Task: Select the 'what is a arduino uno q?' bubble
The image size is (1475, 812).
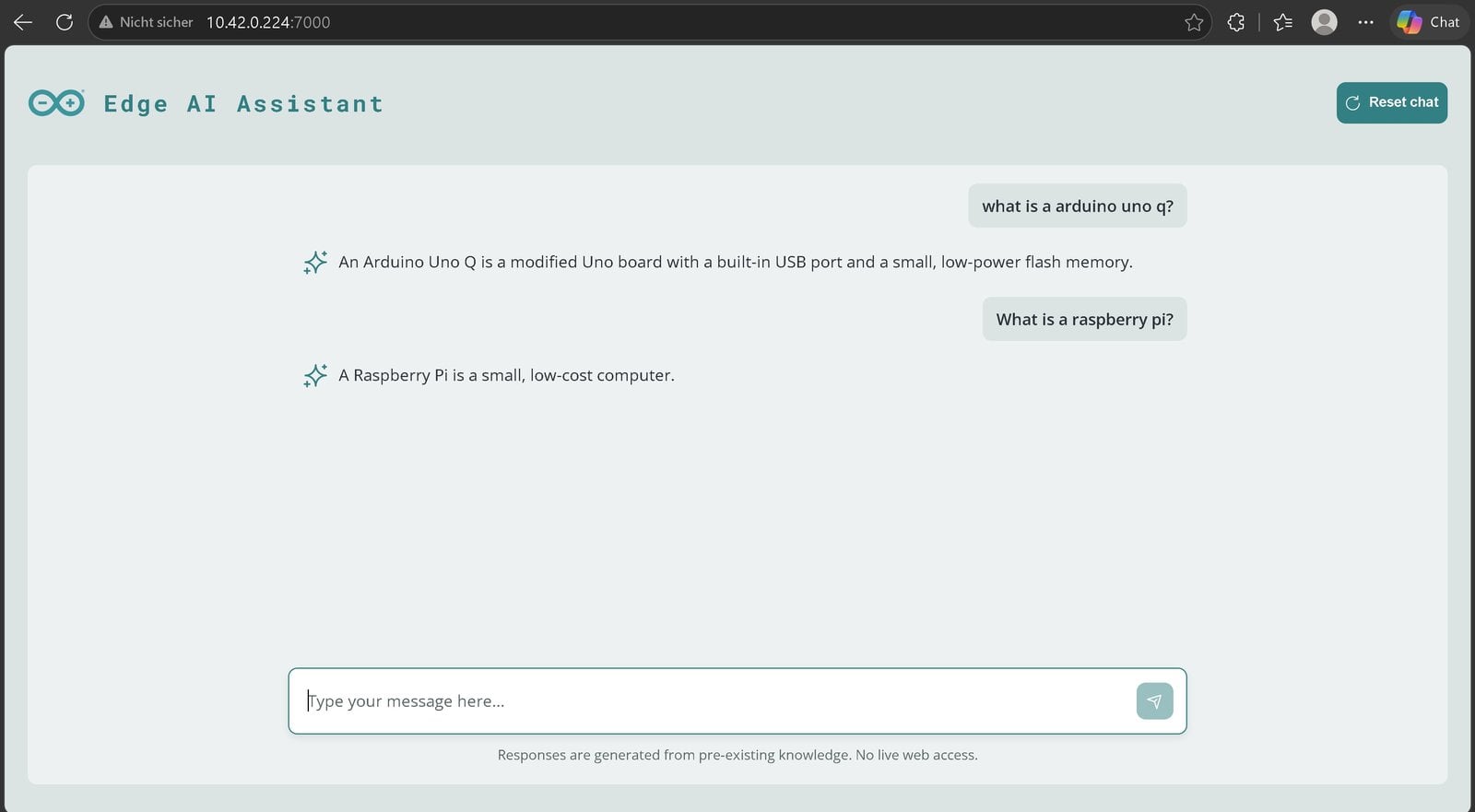Action: (x=1077, y=206)
